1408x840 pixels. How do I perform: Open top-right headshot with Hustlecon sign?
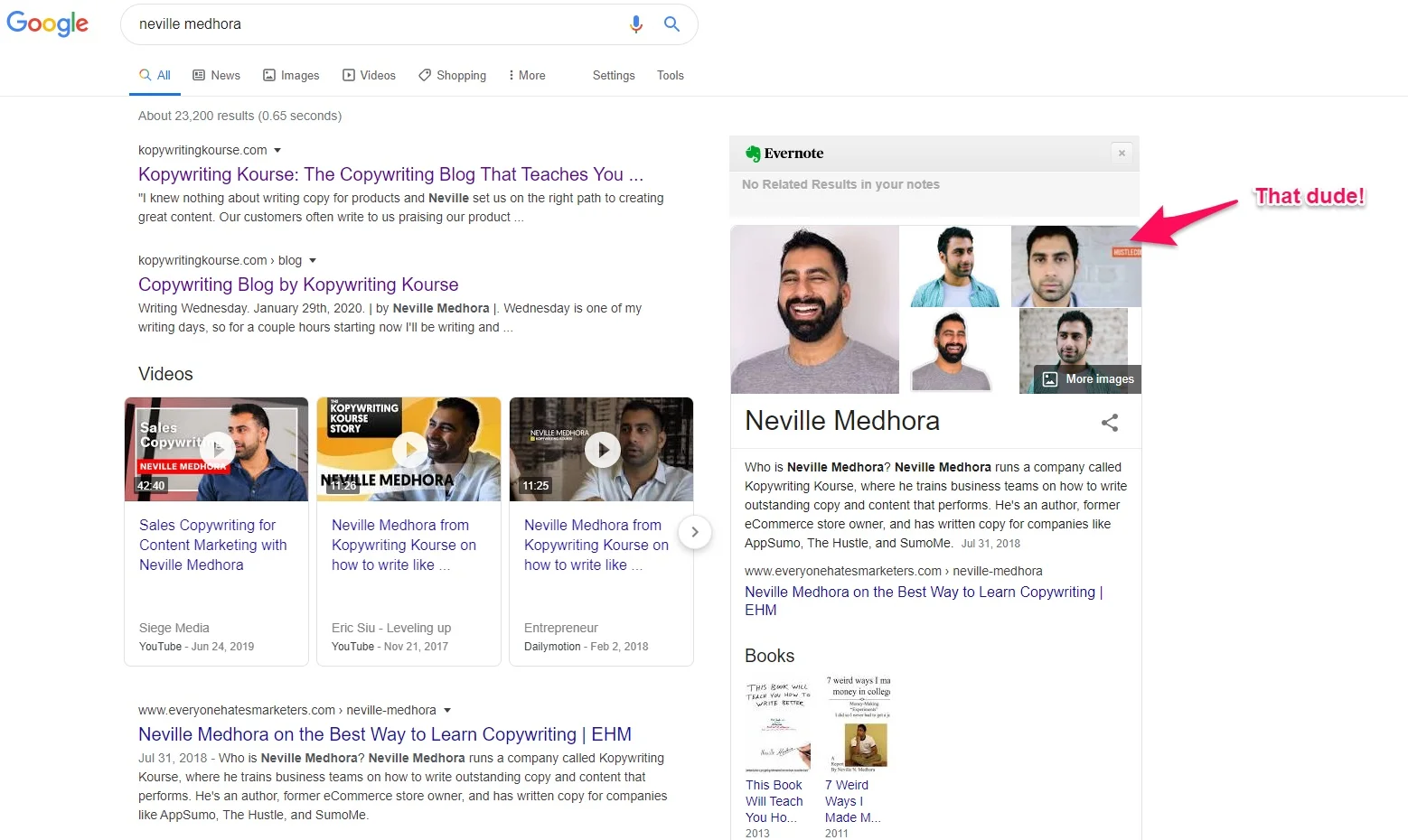click(x=1076, y=266)
